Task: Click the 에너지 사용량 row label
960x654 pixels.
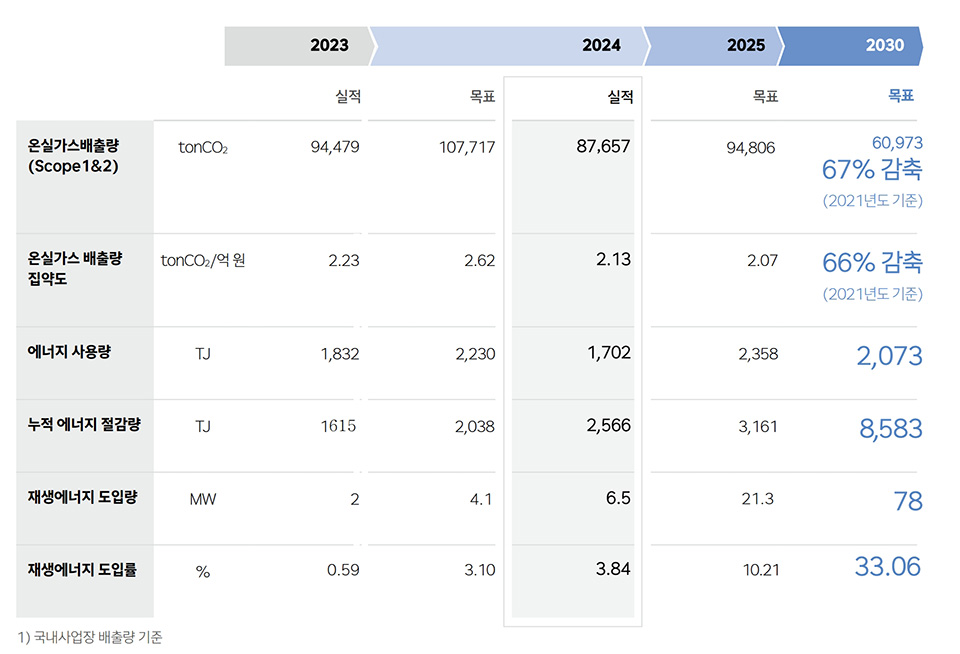Action: point(69,353)
